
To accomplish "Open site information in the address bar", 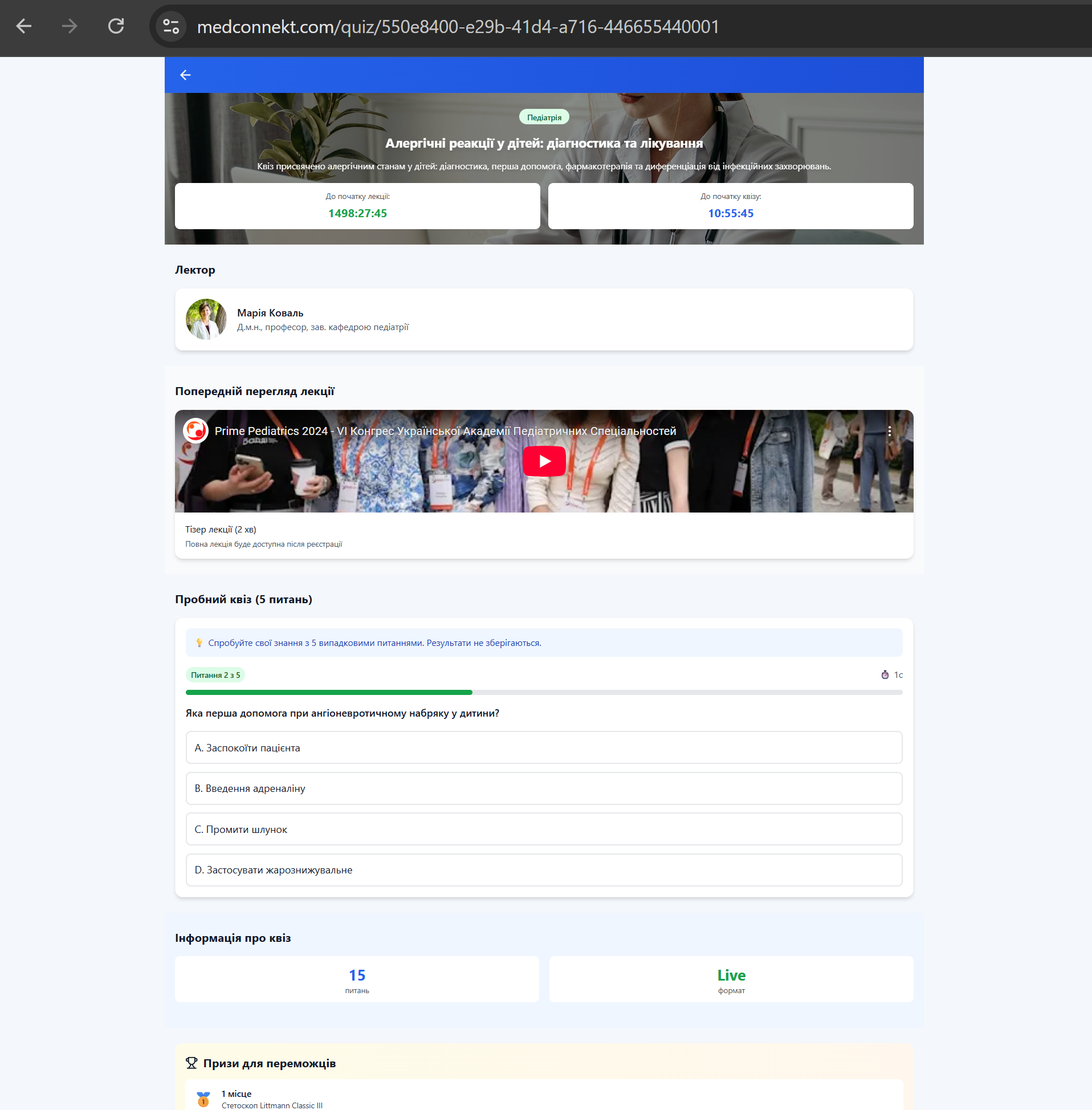I will [x=169, y=26].
